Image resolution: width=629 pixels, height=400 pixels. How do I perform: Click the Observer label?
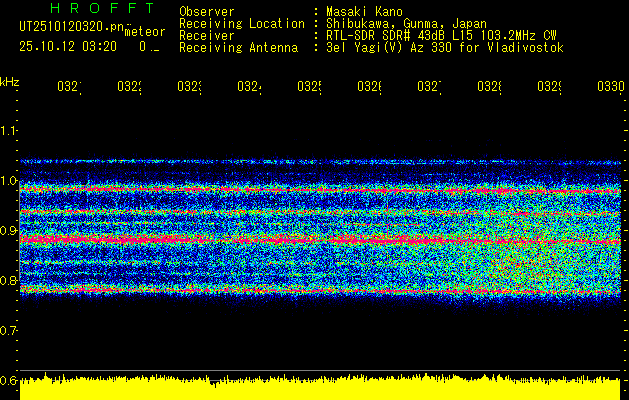pos(207,12)
